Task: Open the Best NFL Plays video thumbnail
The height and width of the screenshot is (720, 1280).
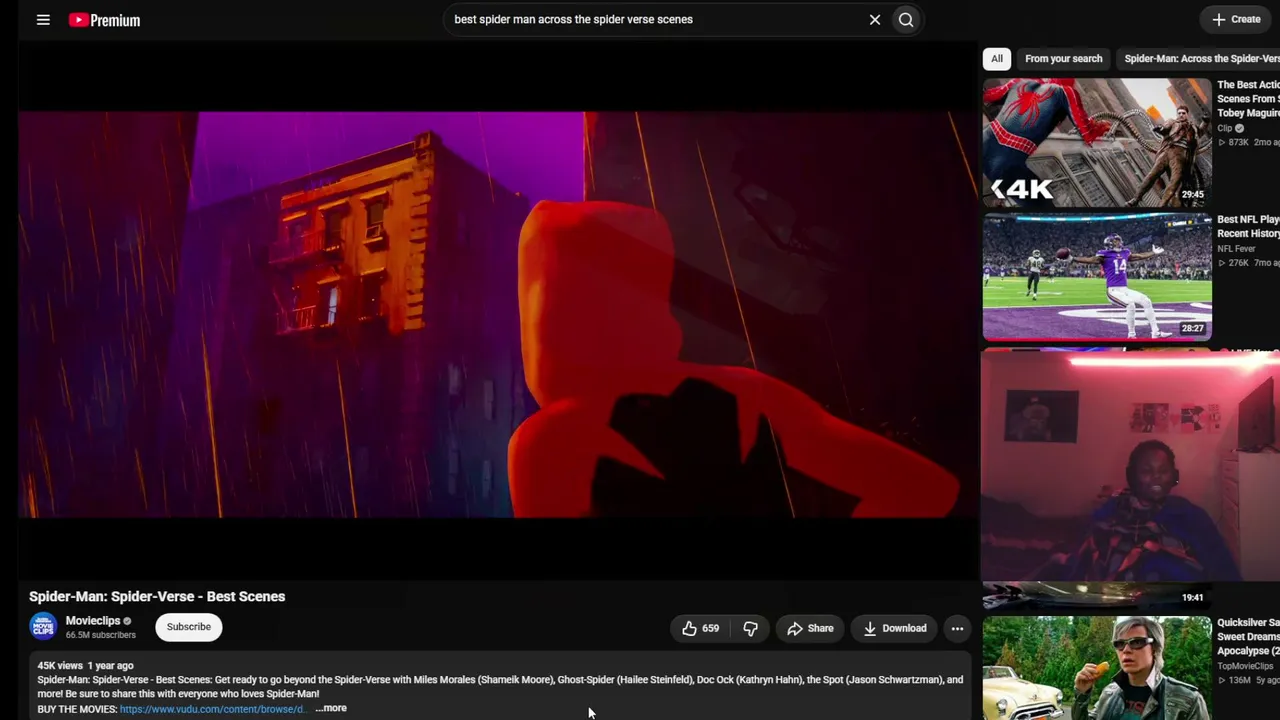Action: 1097,277
